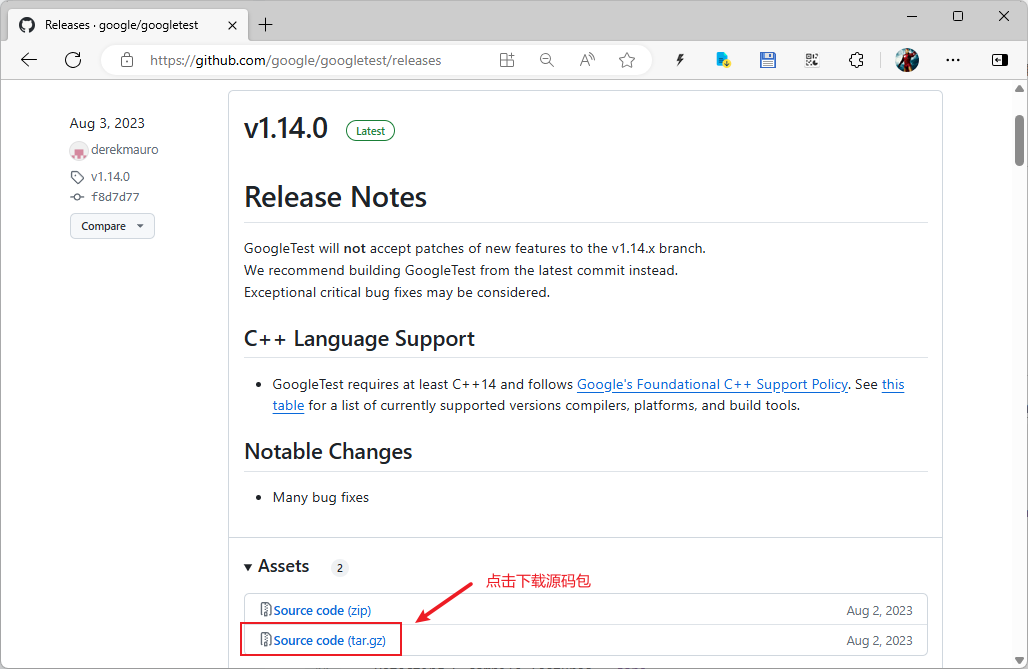Open a new browser tab

coord(266,24)
